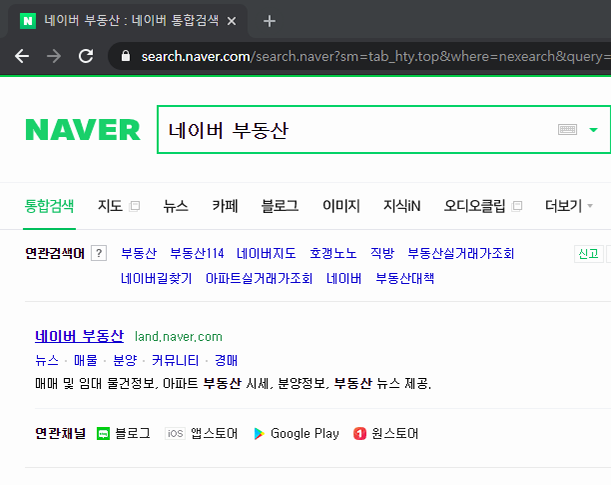
Task: Open the 앱스토어 related channel link
Action: 214,433
